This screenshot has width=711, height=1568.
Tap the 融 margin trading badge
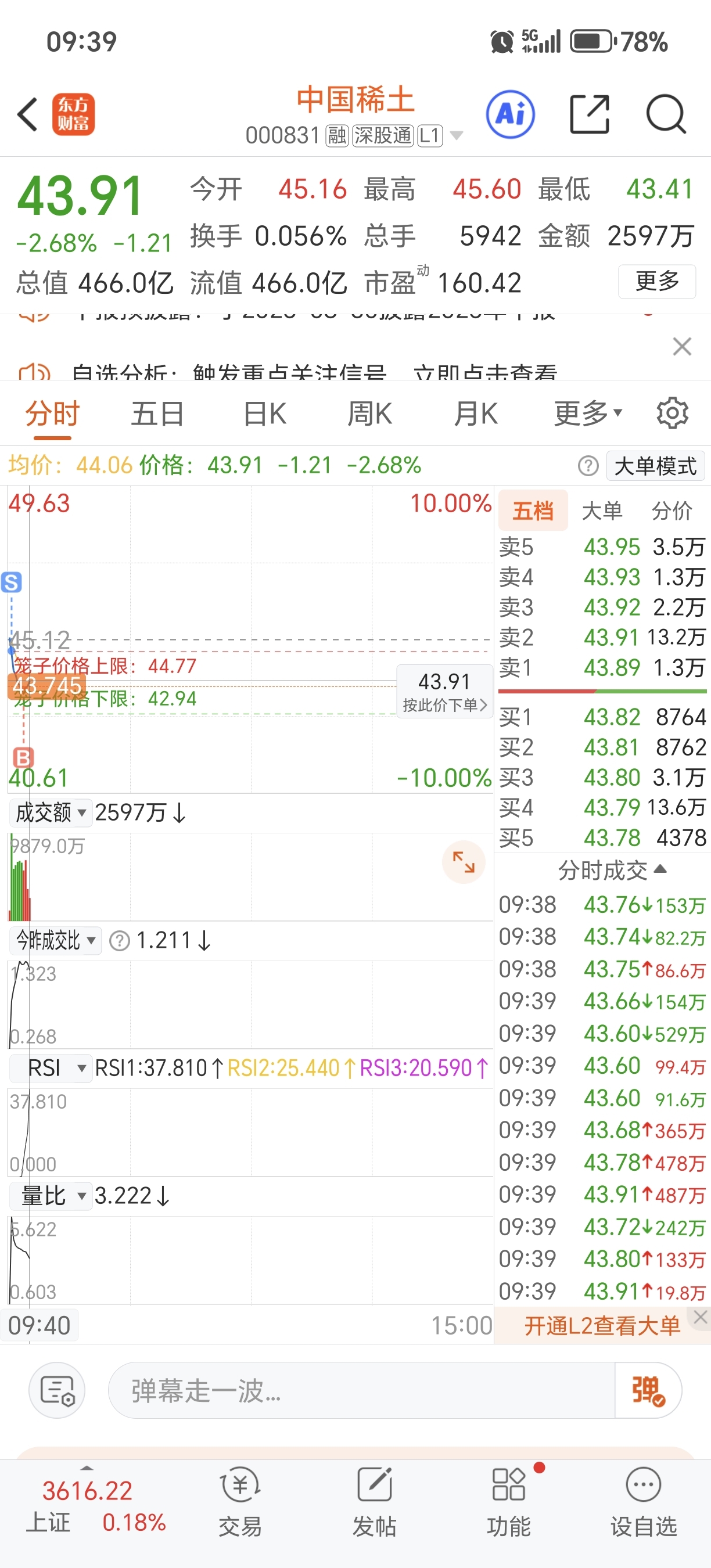tap(337, 136)
